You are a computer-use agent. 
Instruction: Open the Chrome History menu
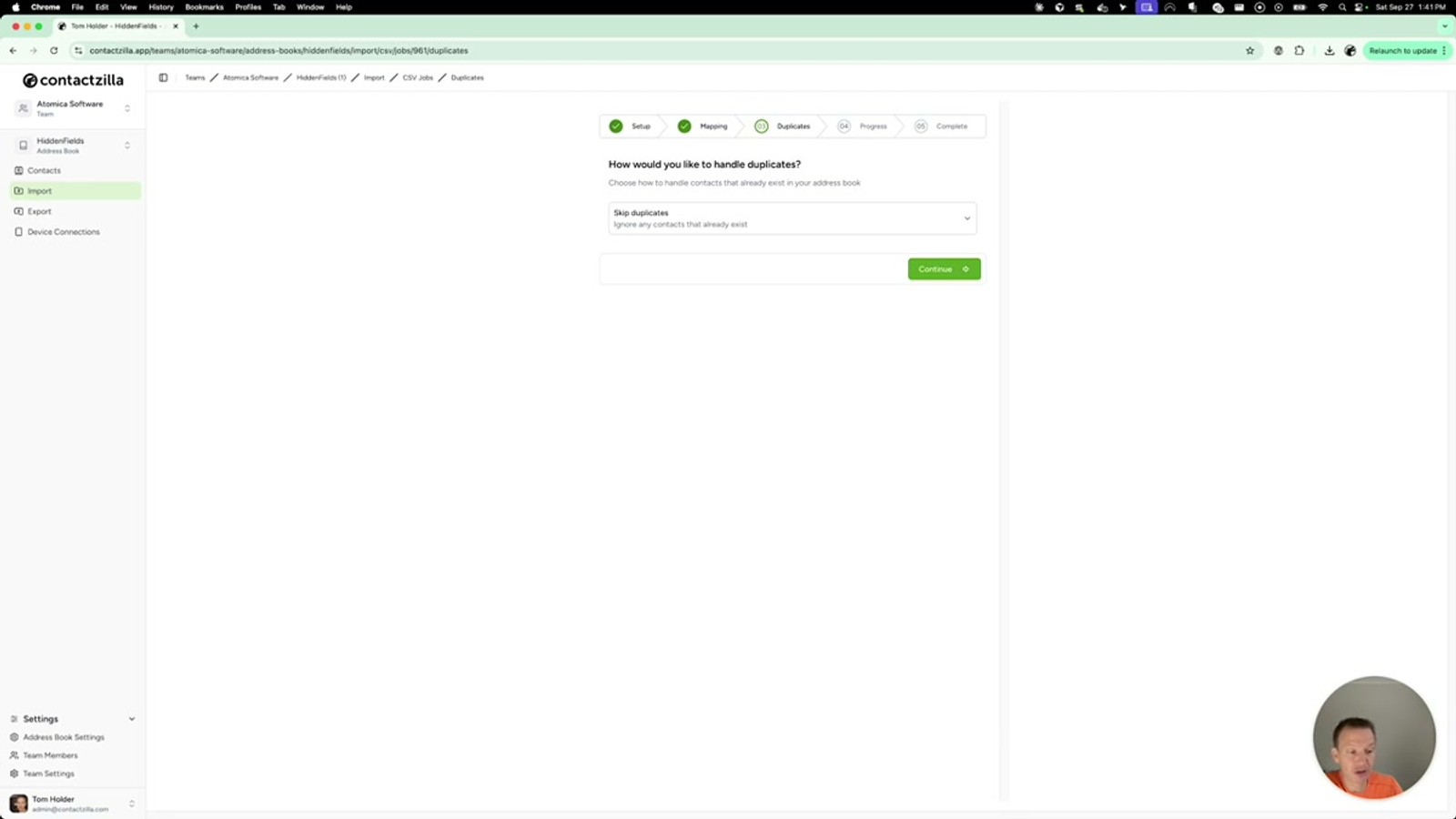coord(161,7)
